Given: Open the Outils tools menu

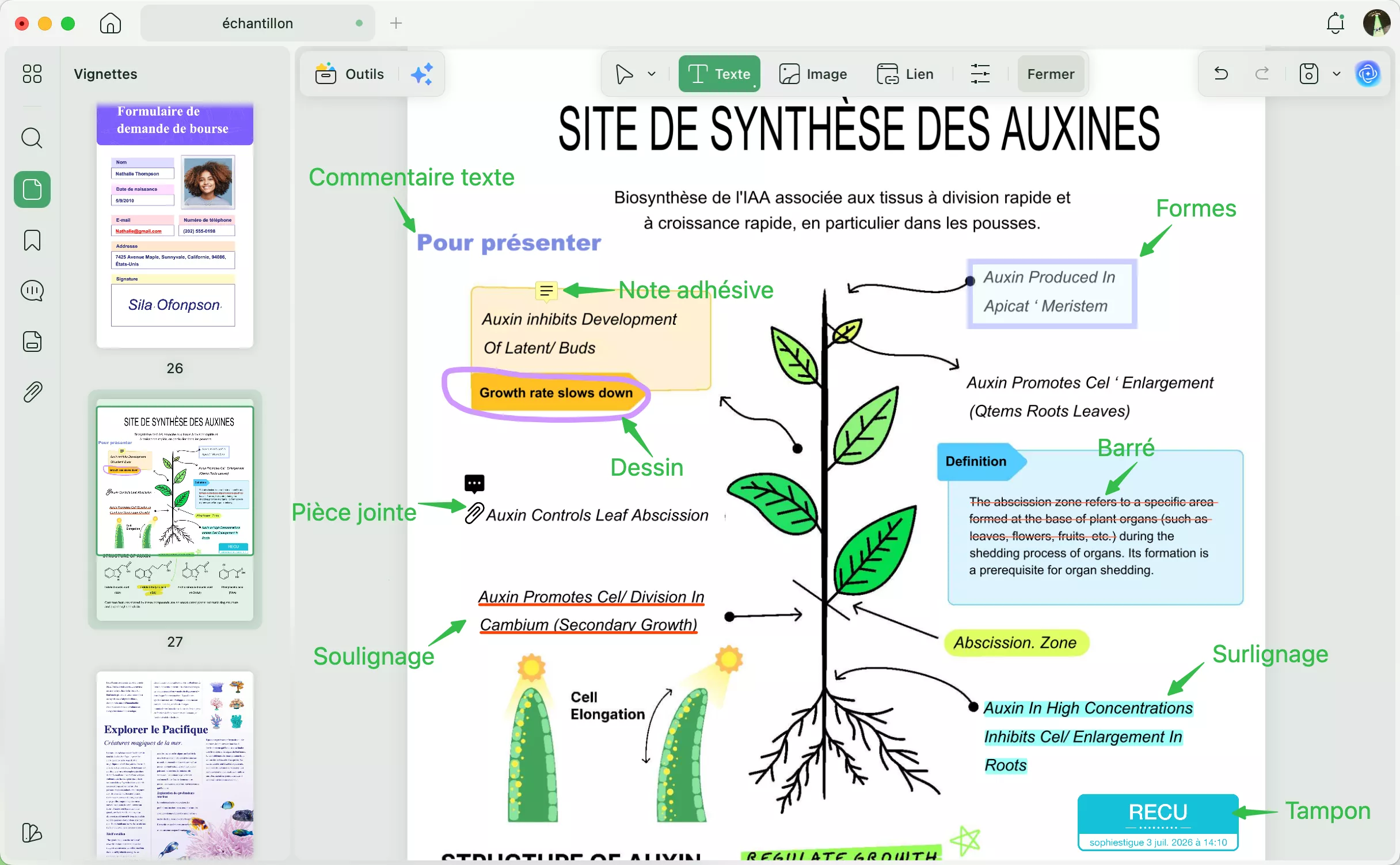Looking at the screenshot, I should pyautogui.click(x=349, y=74).
